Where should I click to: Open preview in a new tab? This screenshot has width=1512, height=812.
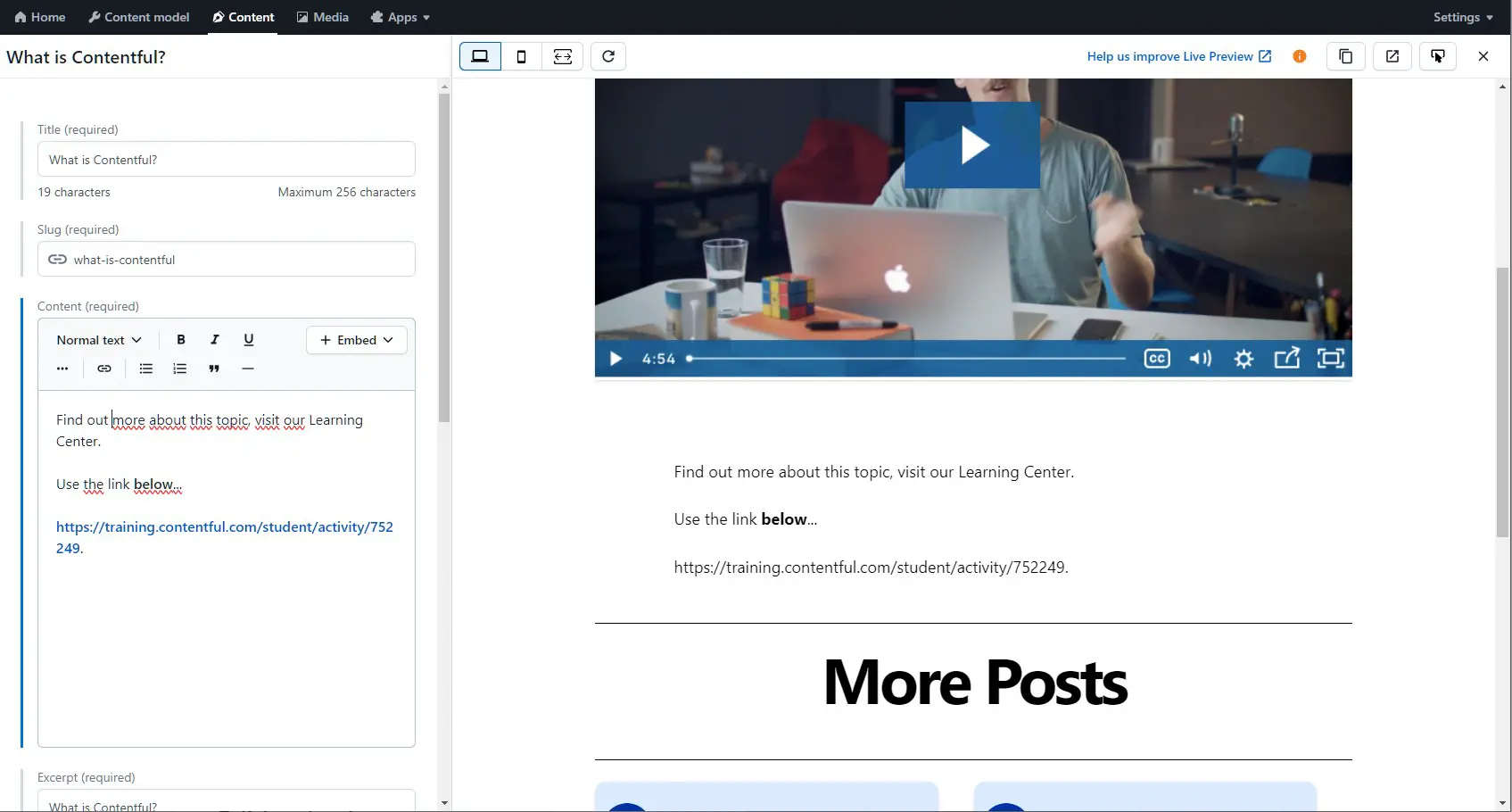pyautogui.click(x=1392, y=56)
